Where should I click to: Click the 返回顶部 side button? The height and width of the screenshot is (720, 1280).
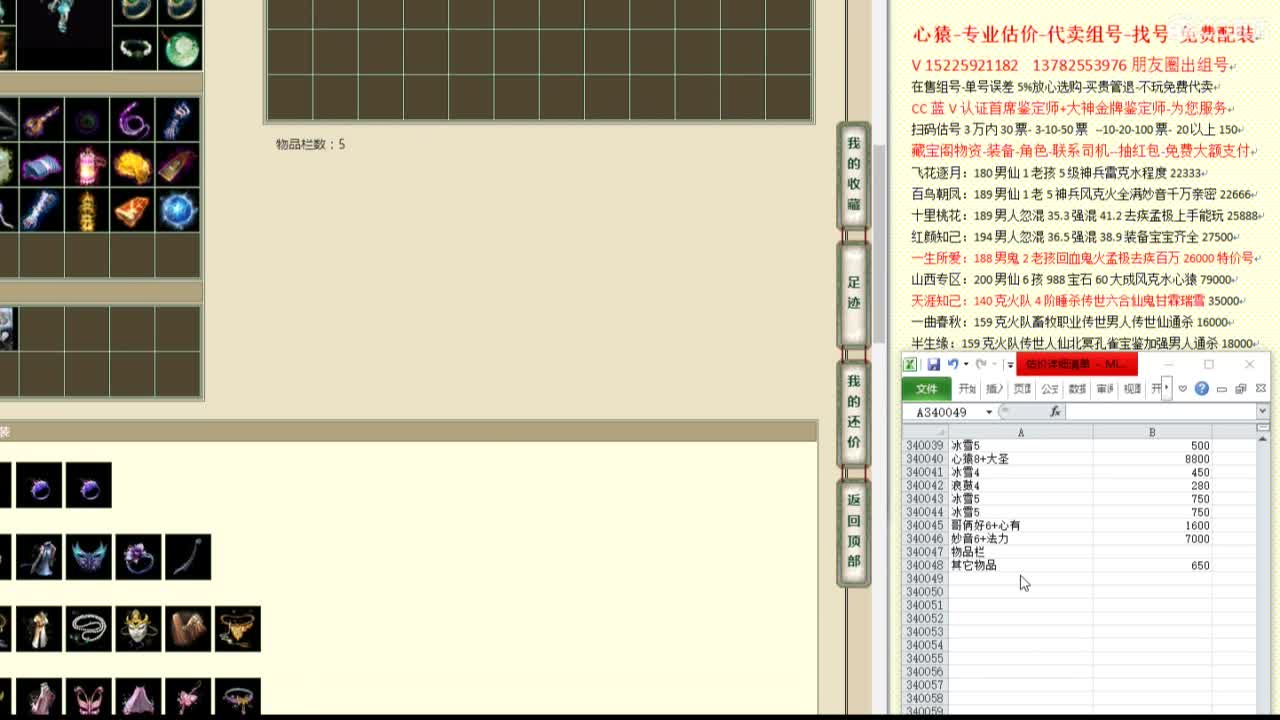click(853, 531)
